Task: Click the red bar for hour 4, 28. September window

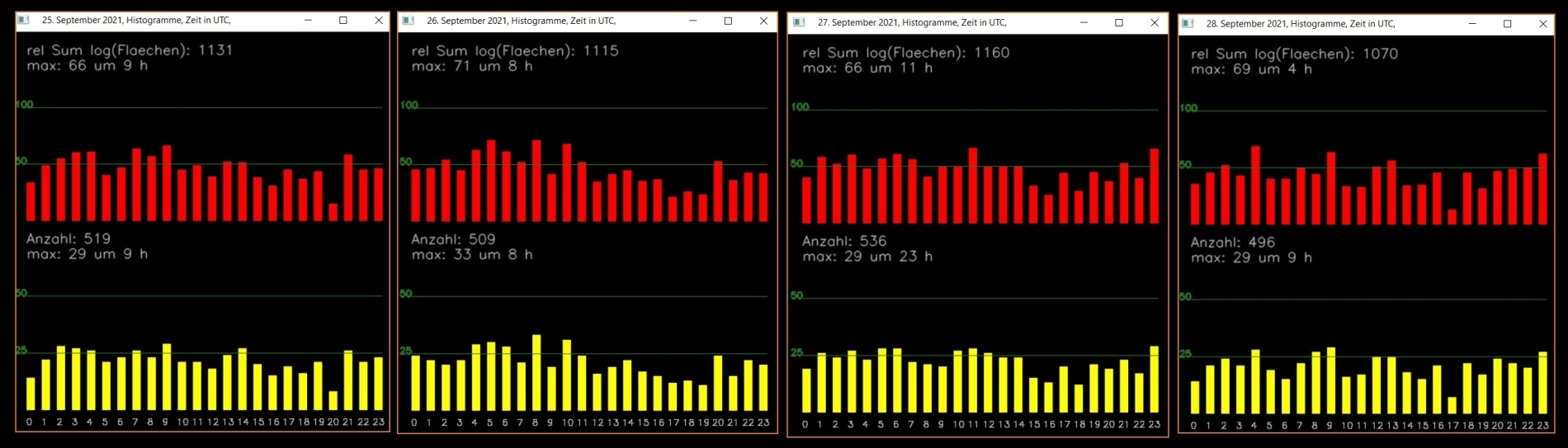Action: pyautogui.click(x=1255, y=186)
